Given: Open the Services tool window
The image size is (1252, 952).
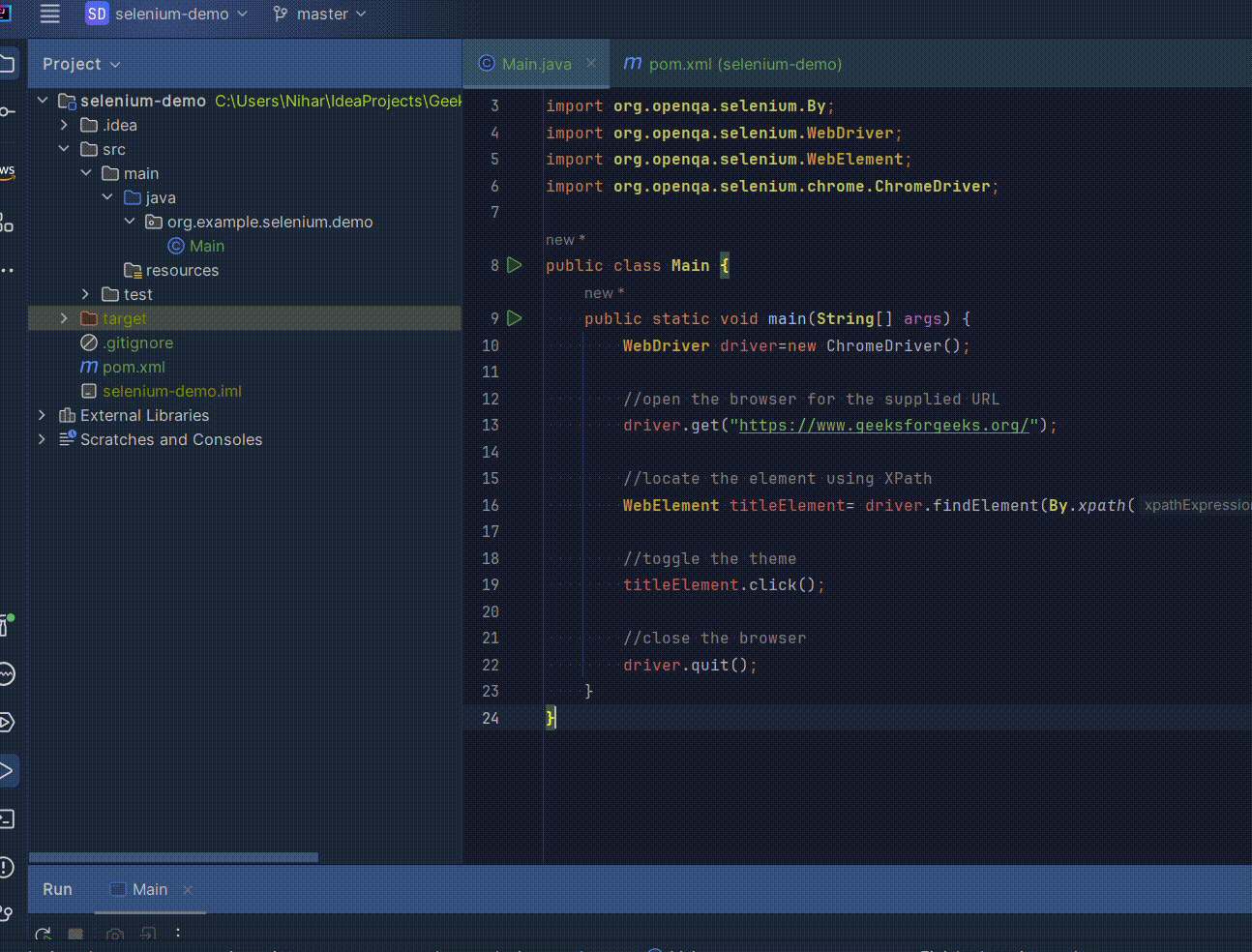Looking at the screenshot, I should coord(7,722).
